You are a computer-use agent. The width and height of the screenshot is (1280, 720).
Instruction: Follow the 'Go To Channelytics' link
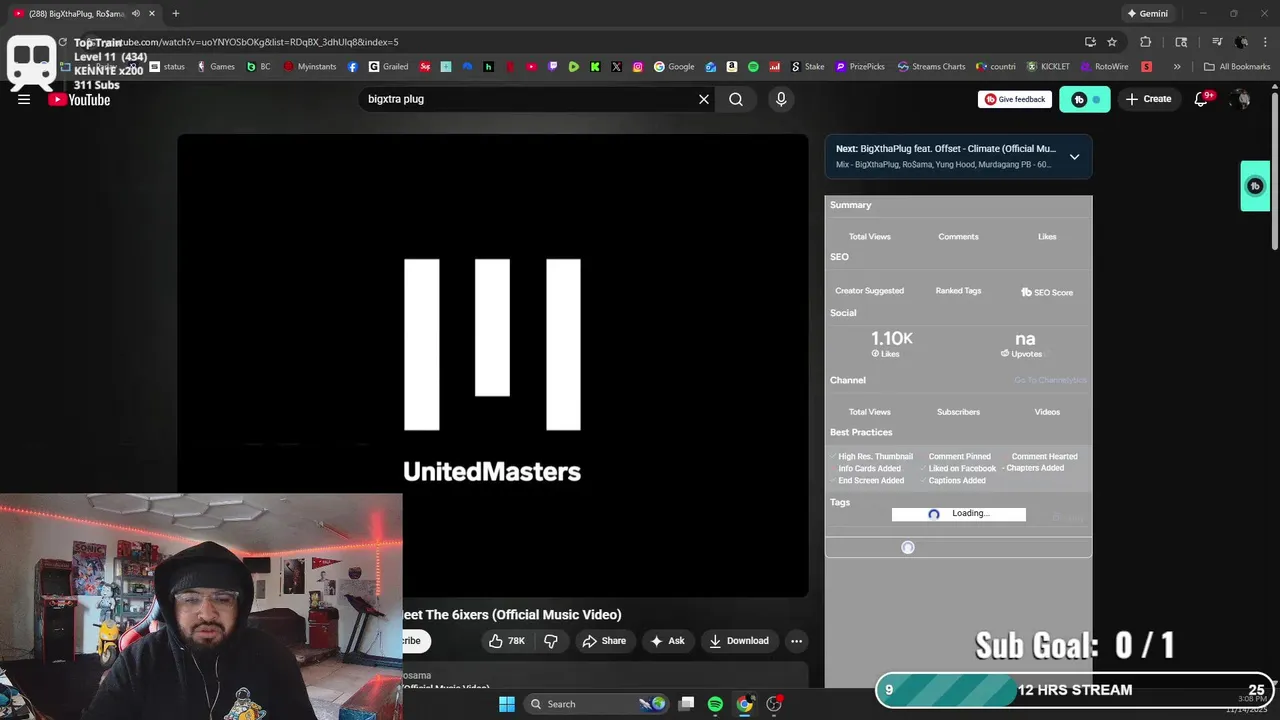pyautogui.click(x=1050, y=380)
